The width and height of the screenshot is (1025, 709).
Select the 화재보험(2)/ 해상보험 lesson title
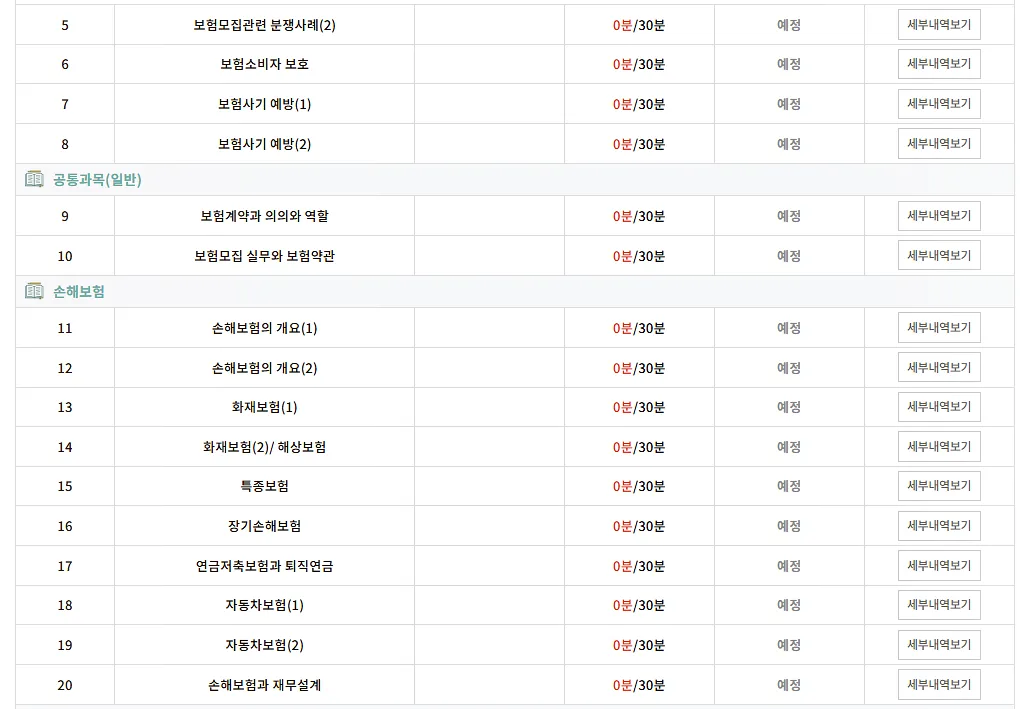(x=261, y=446)
